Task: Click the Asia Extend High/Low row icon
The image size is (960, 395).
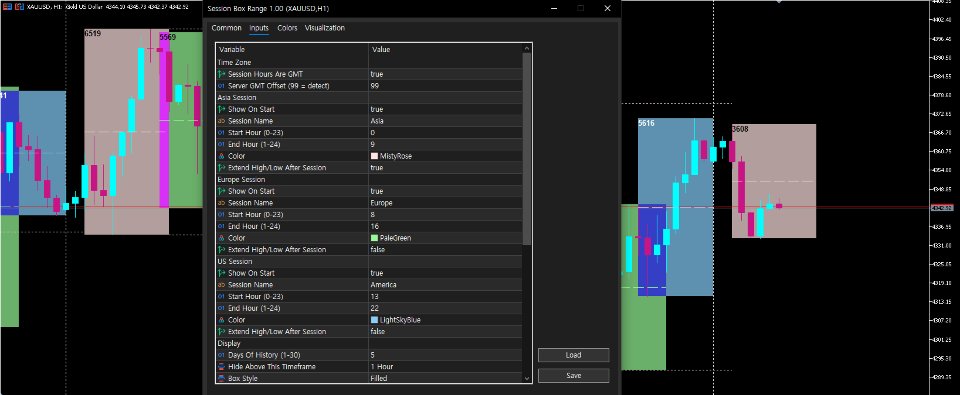Action: (x=222, y=167)
